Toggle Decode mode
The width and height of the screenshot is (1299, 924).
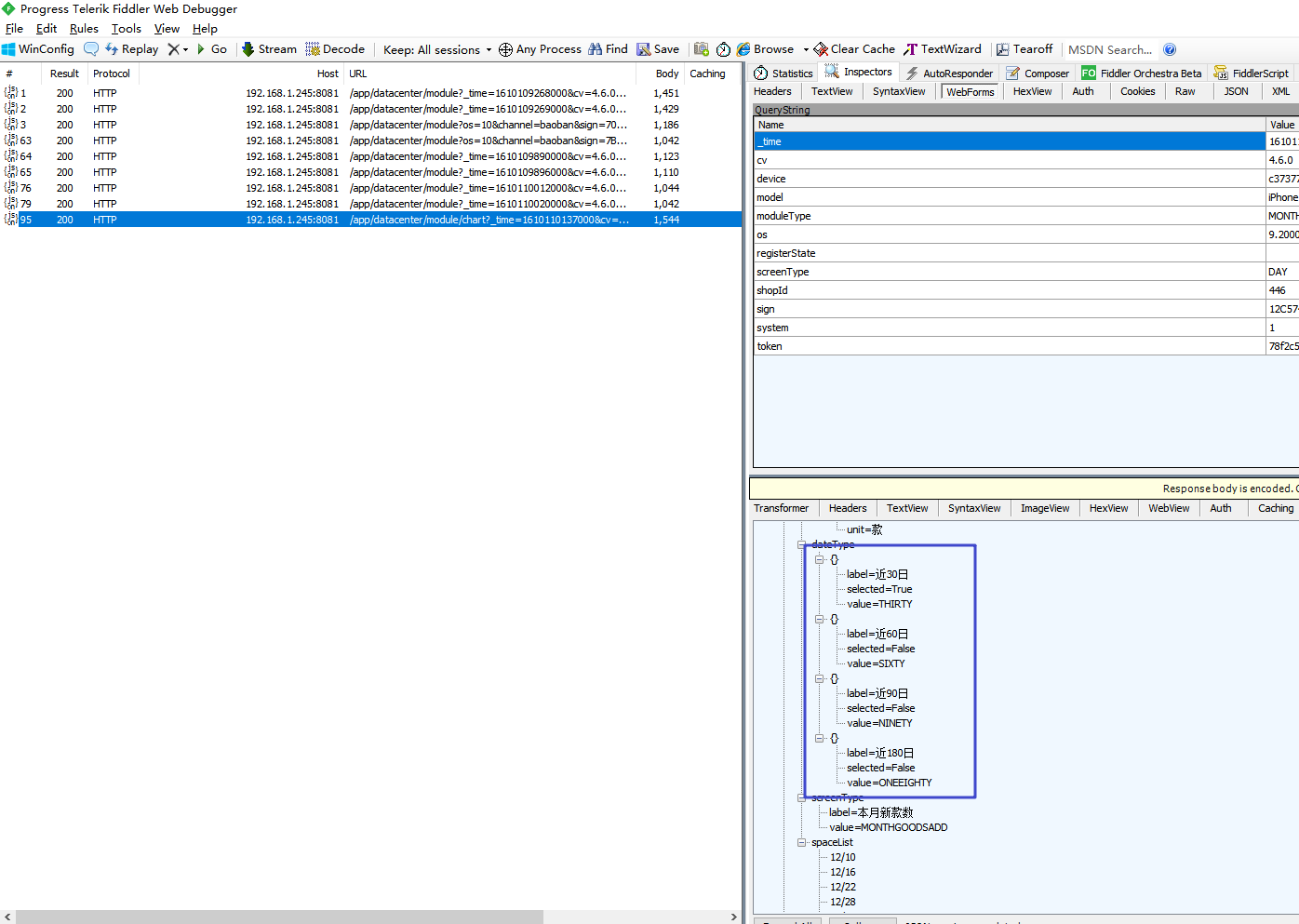335,49
